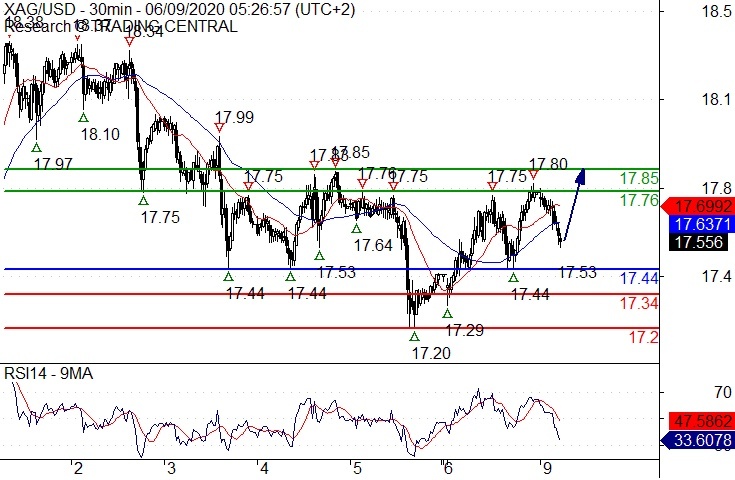Click the 17.99 swing high label

[x=235, y=117]
